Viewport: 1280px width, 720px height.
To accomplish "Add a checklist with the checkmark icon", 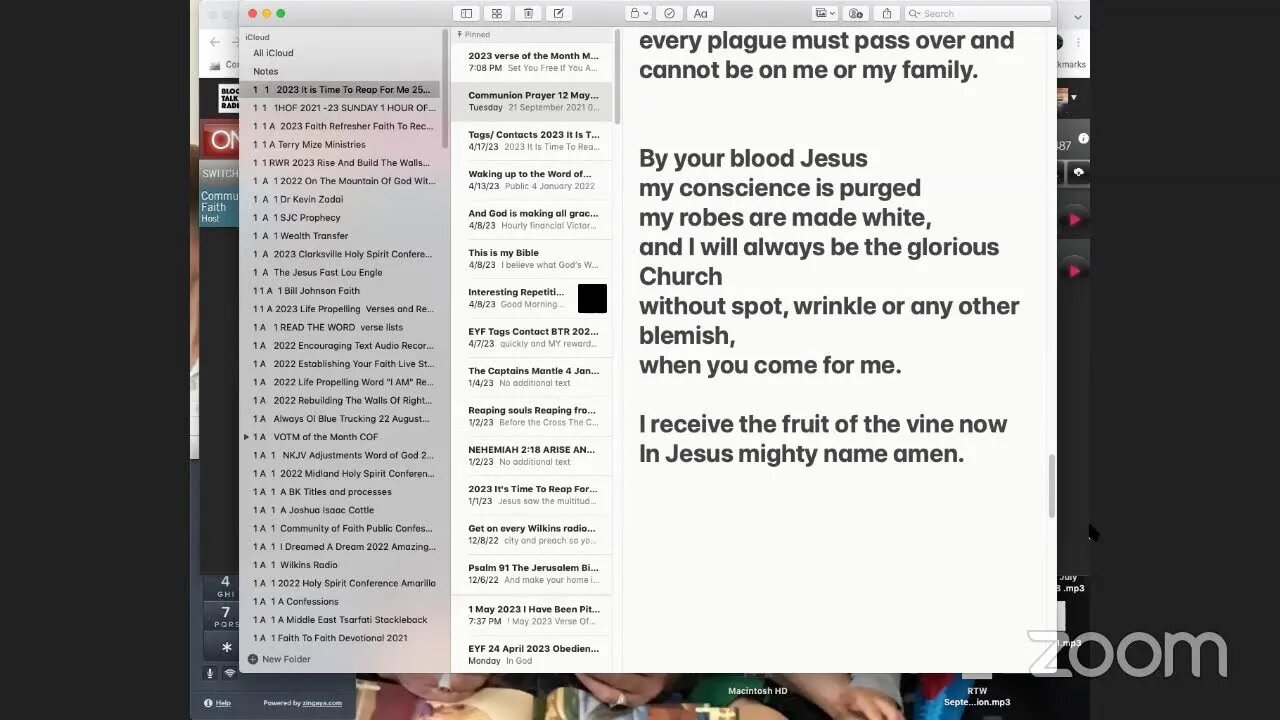I will tap(670, 13).
